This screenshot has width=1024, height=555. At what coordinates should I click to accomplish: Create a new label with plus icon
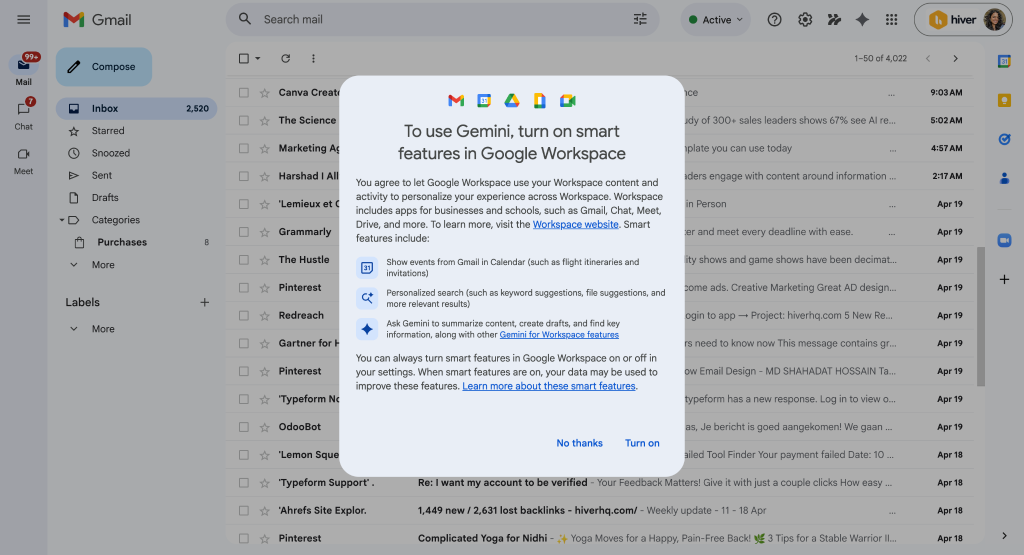(204, 302)
